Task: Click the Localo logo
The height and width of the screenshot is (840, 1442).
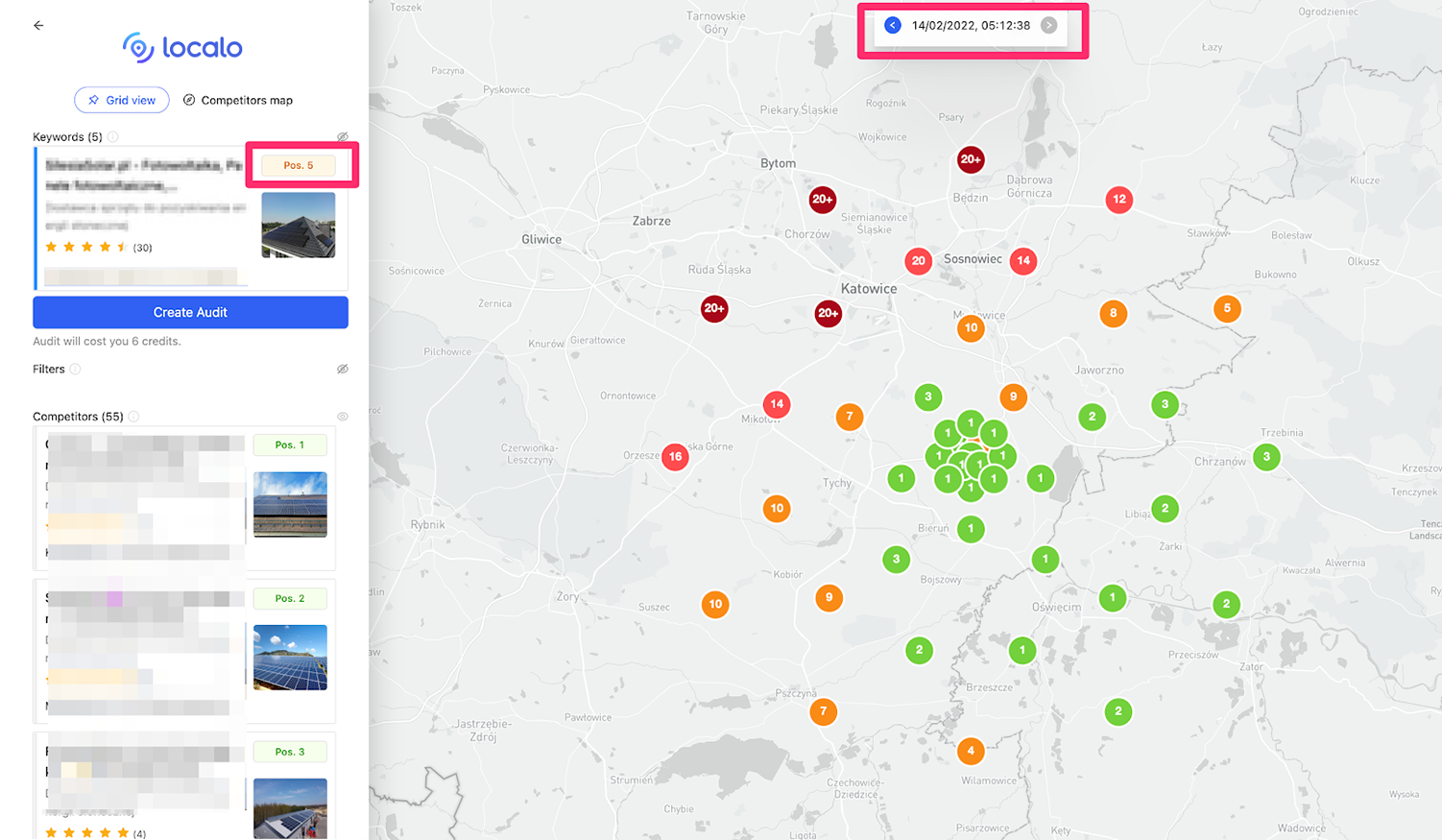Action: click(182, 47)
